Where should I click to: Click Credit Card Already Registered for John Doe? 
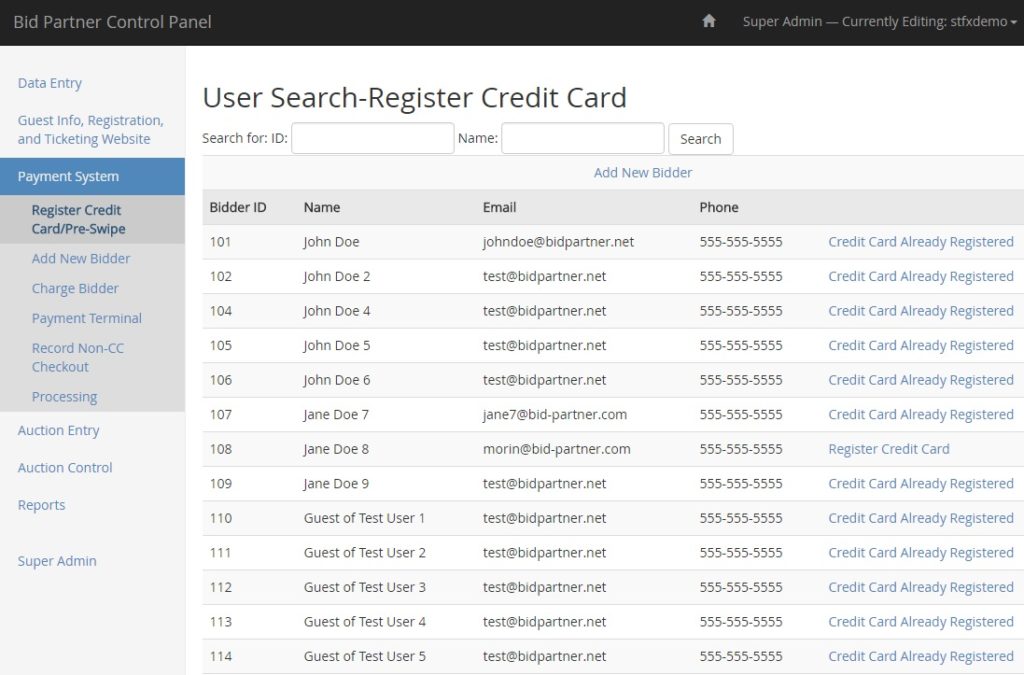pyautogui.click(x=920, y=241)
